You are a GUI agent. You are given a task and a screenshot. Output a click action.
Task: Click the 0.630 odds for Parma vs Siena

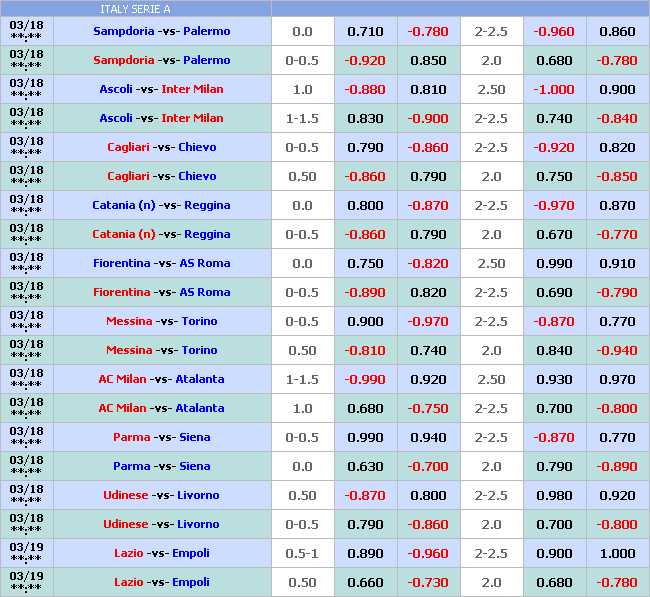(365, 466)
